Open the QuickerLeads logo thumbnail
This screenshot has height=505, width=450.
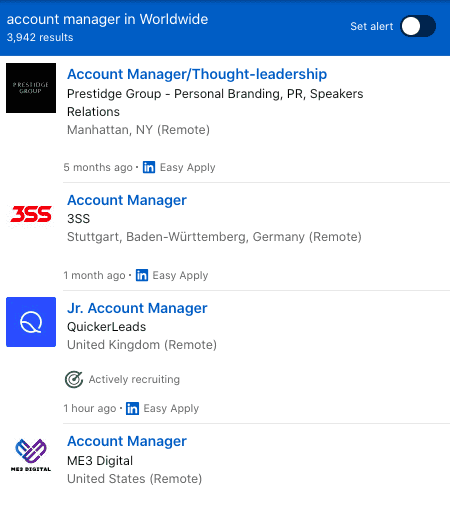coord(31,322)
